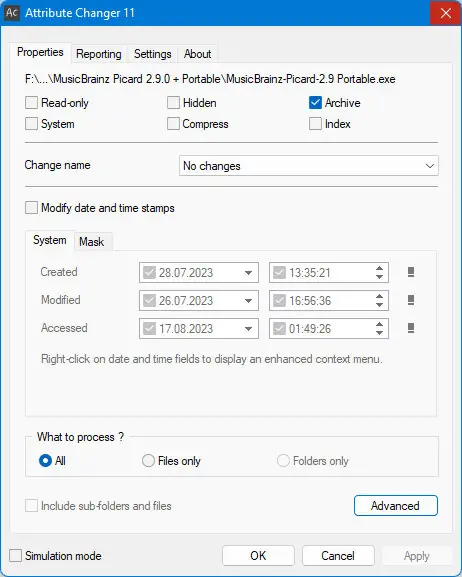
Task: Click the Advanced button
Action: 396,506
